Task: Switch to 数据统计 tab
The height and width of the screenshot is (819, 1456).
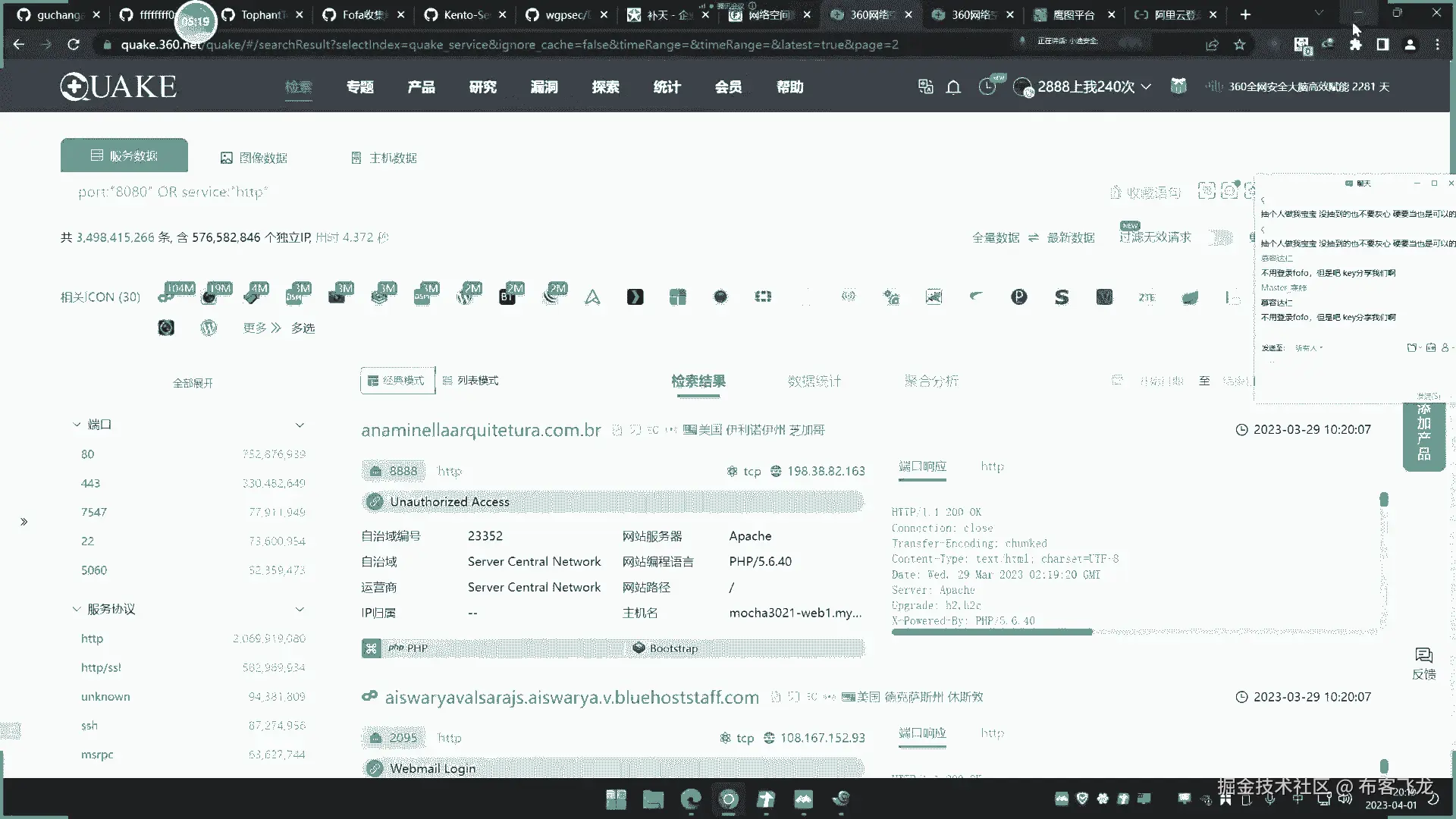Action: point(814,381)
